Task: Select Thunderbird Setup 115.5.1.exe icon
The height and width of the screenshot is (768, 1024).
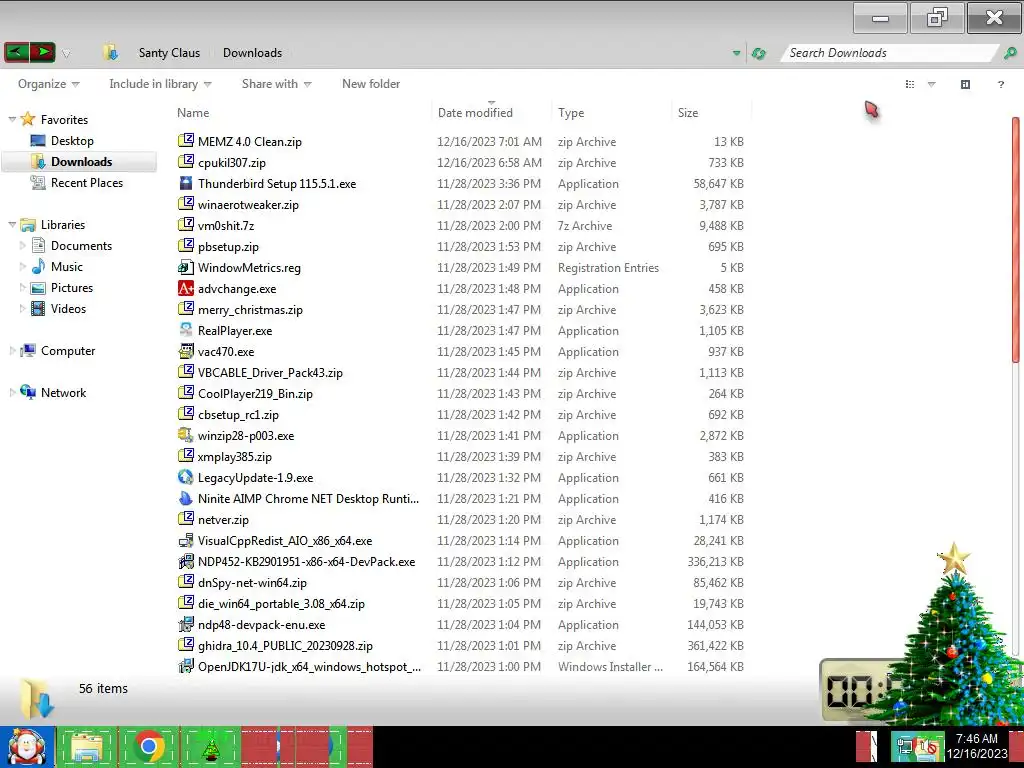Action: tap(186, 183)
